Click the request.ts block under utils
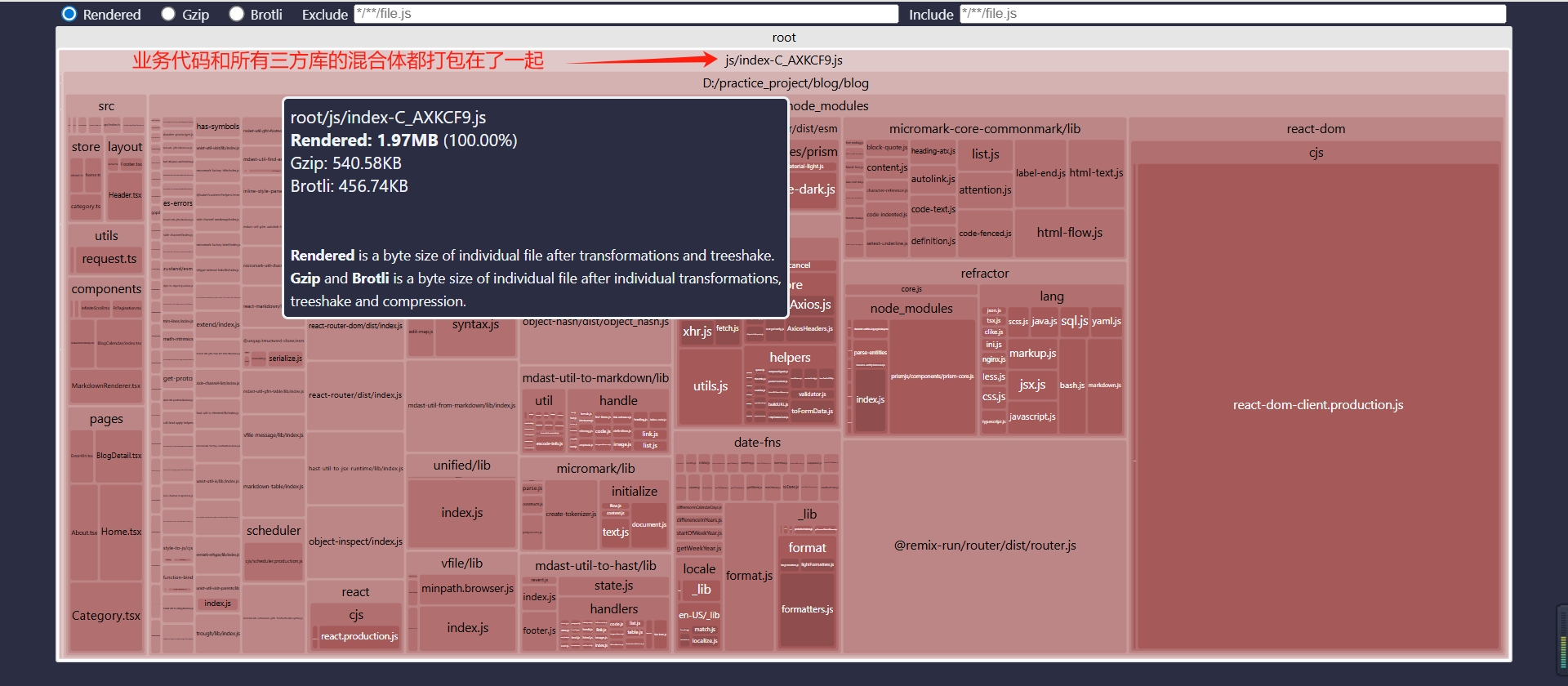 point(109,260)
